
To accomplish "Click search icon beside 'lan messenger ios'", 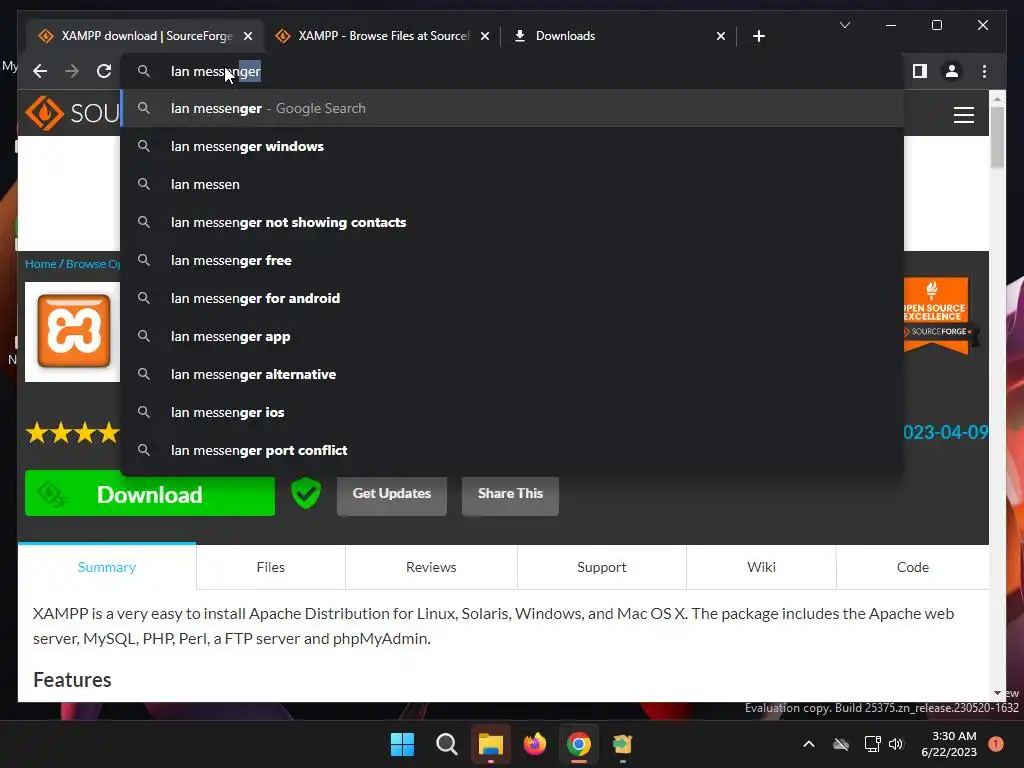I will [x=144, y=412].
